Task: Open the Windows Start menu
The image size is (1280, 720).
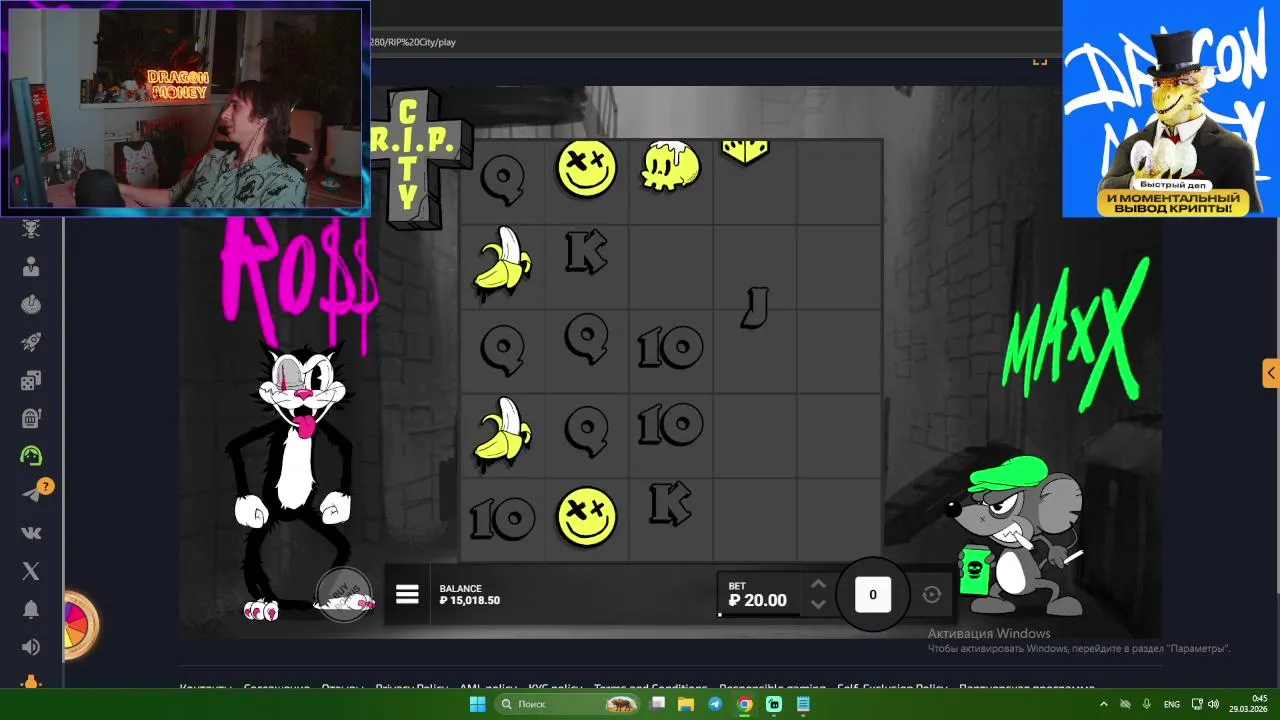Action: pyautogui.click(x=477, y=704)
